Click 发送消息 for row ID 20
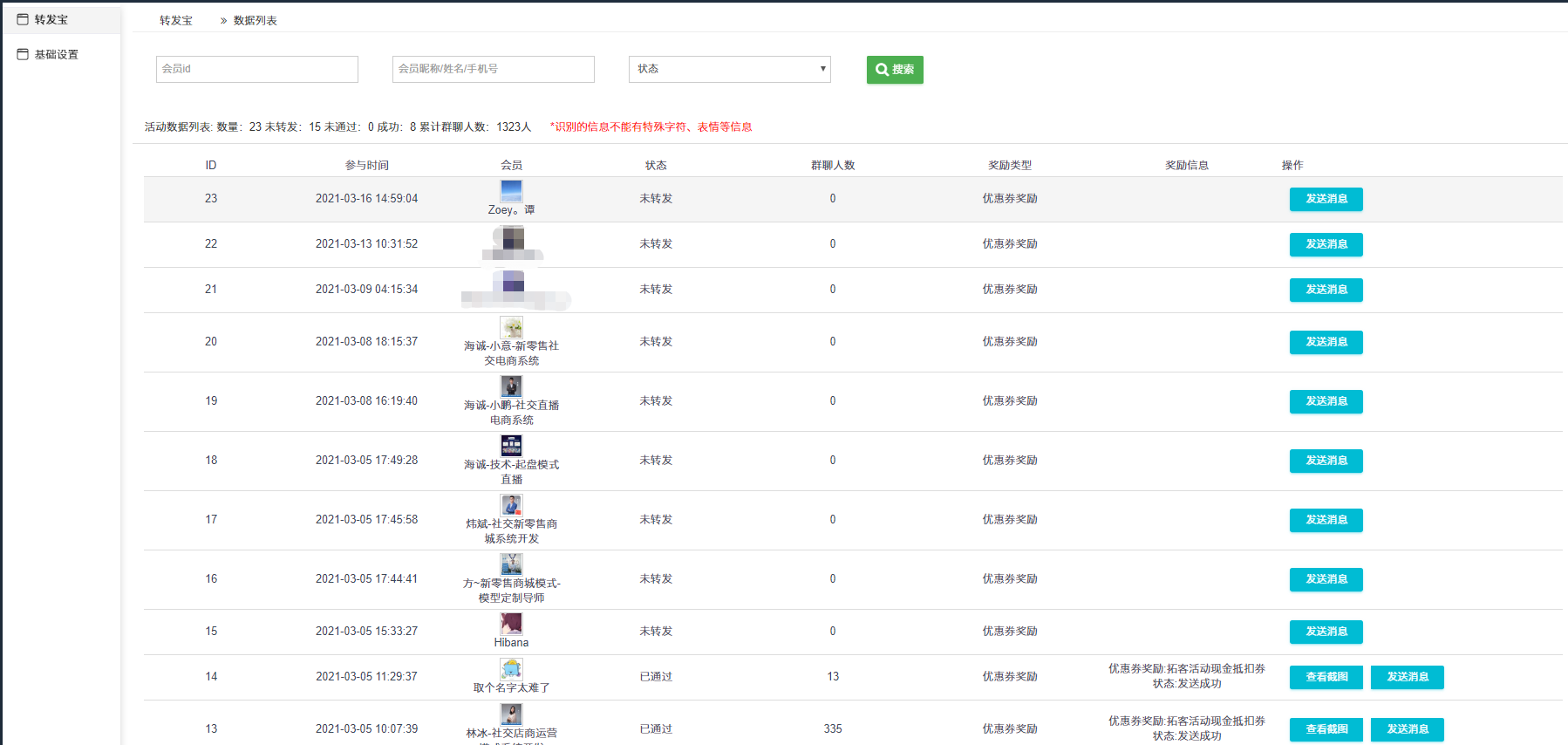The width and height of the screenshot is (1568, 745). (x=1326, y=342)
